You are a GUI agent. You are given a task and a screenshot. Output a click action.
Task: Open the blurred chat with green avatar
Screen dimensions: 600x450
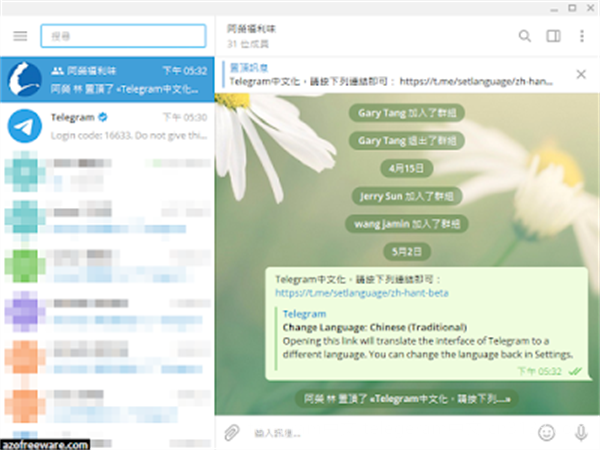point(107,266)
